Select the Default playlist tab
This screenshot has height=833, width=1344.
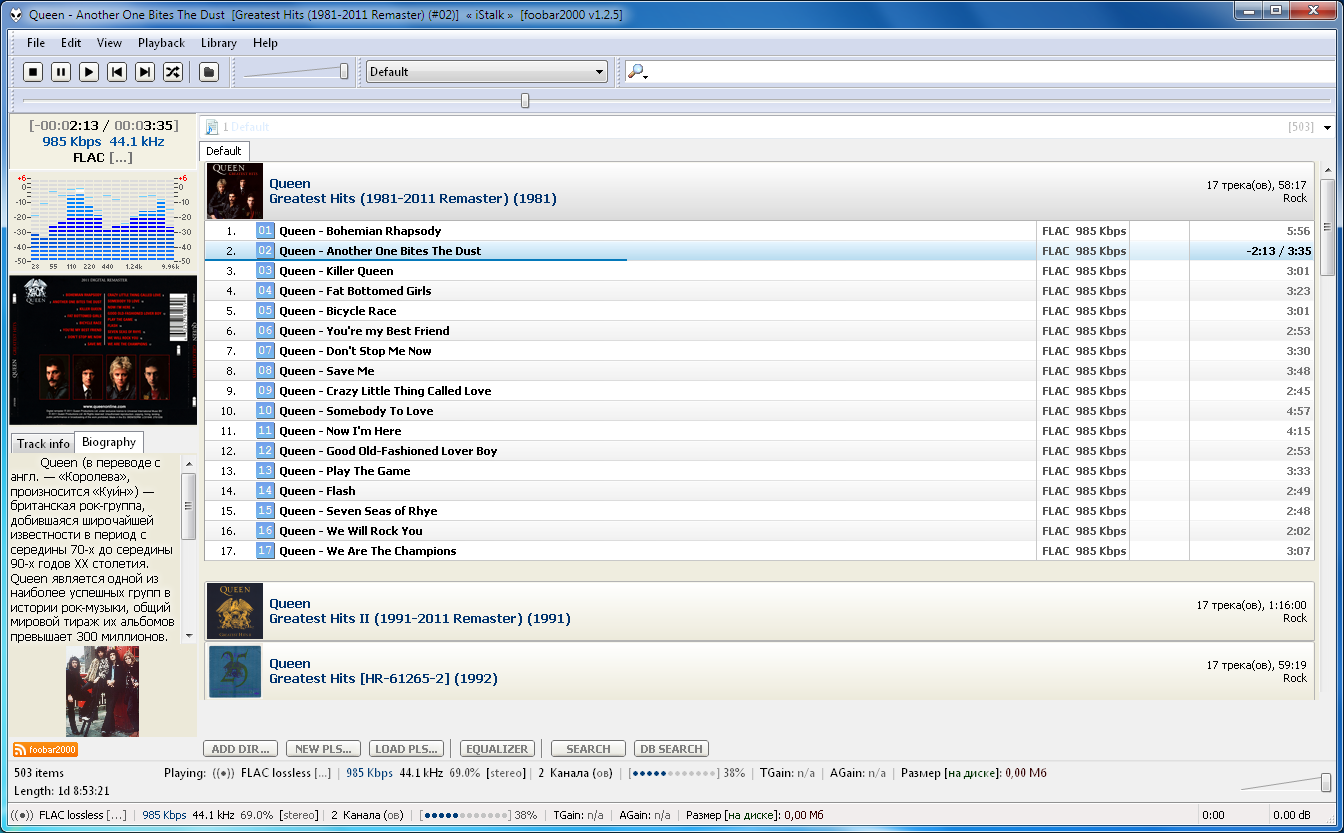[x=224, y=151]
